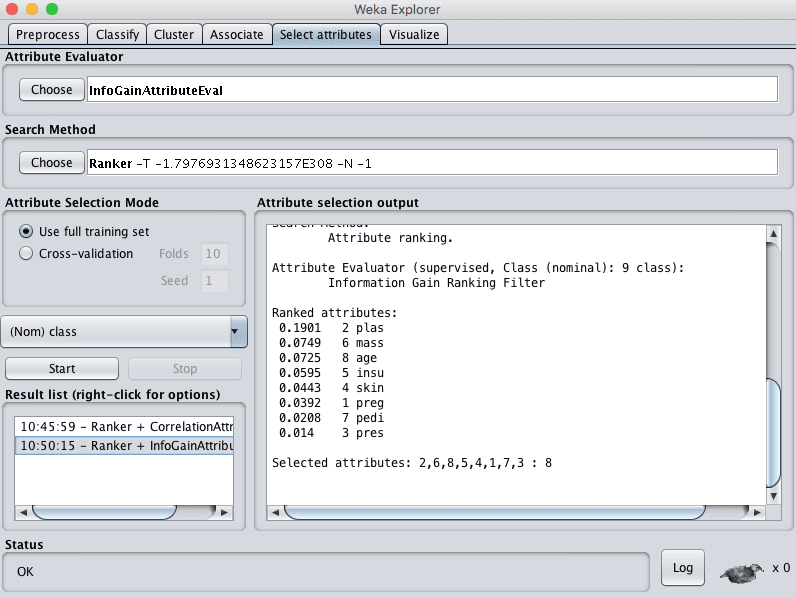Image resolution: width=796 pixels, height=598 pixels.
Task: Click the x 0 task counter
Action: coord(781,568)
